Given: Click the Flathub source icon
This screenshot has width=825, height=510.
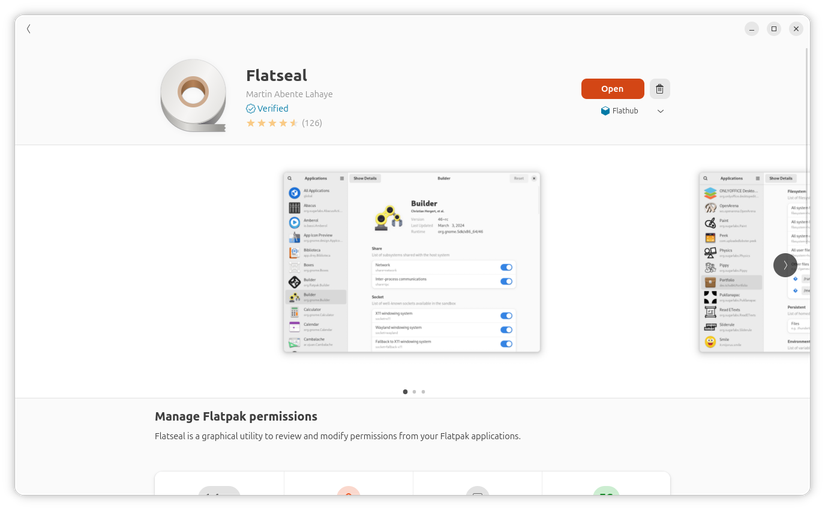Looking at the screenshot, I should 605,111.
